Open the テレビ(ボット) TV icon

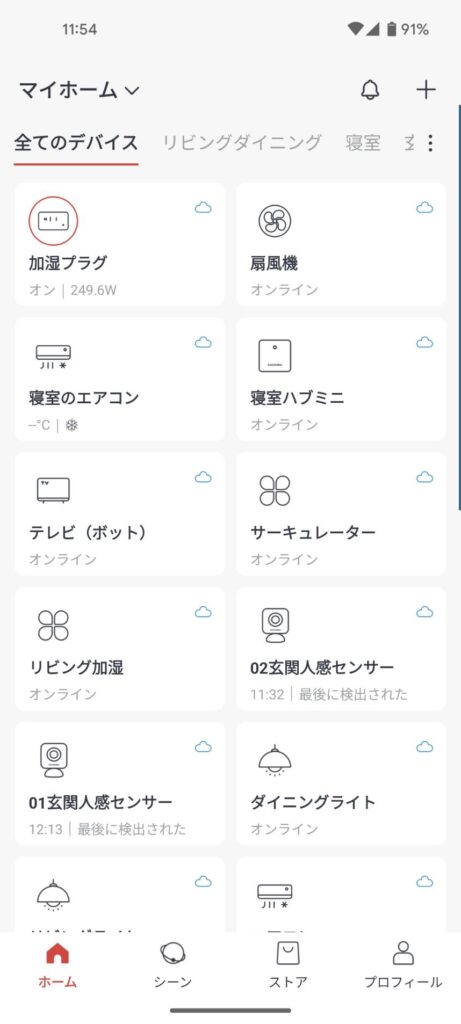pyautogui.click(x=53, y=490)
